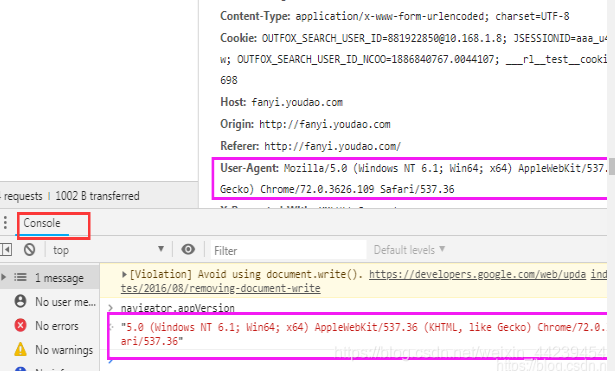
Task: Open the top context dropdown
Action: point(108,250)
